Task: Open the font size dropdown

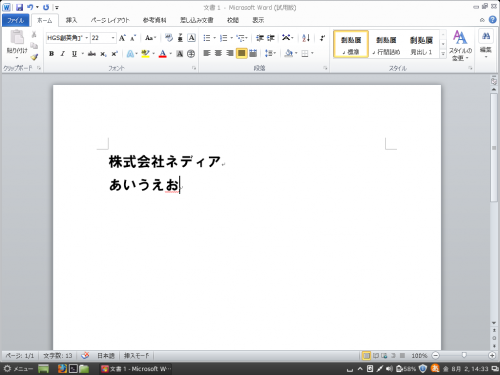Action: point(113,38)
